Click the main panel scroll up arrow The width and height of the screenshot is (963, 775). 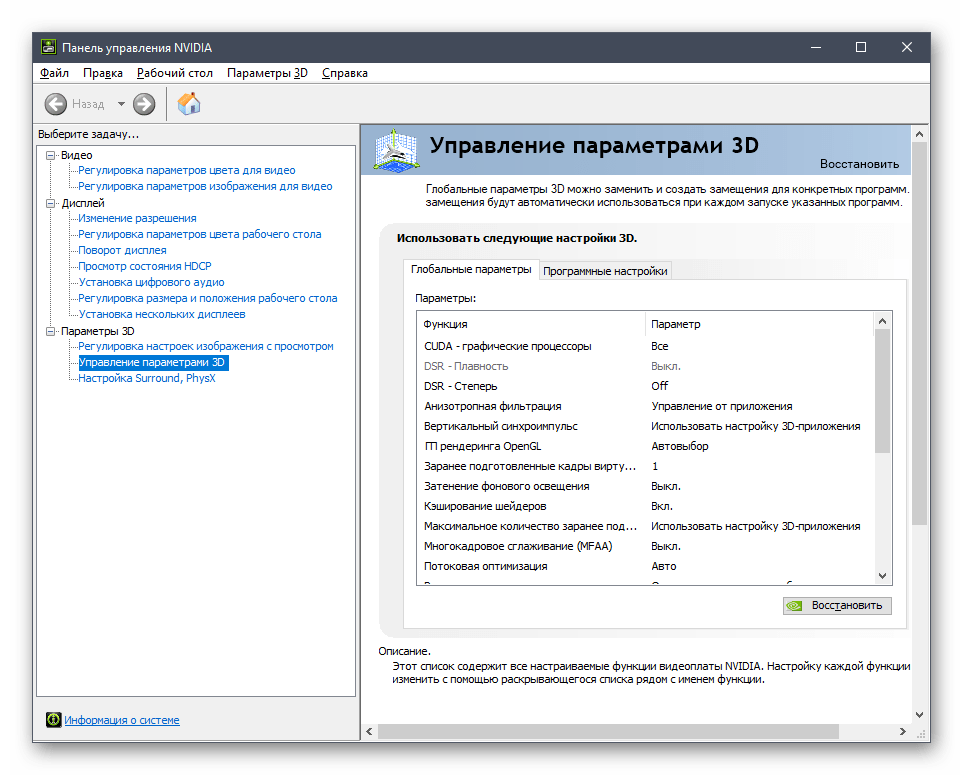point(919,134)
